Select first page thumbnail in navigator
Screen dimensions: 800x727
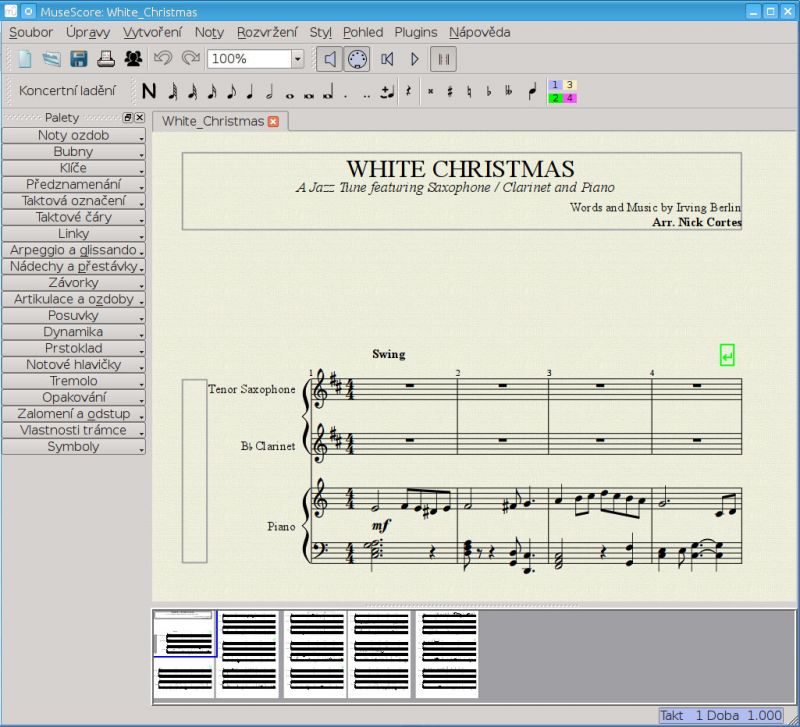pos(184,654)
